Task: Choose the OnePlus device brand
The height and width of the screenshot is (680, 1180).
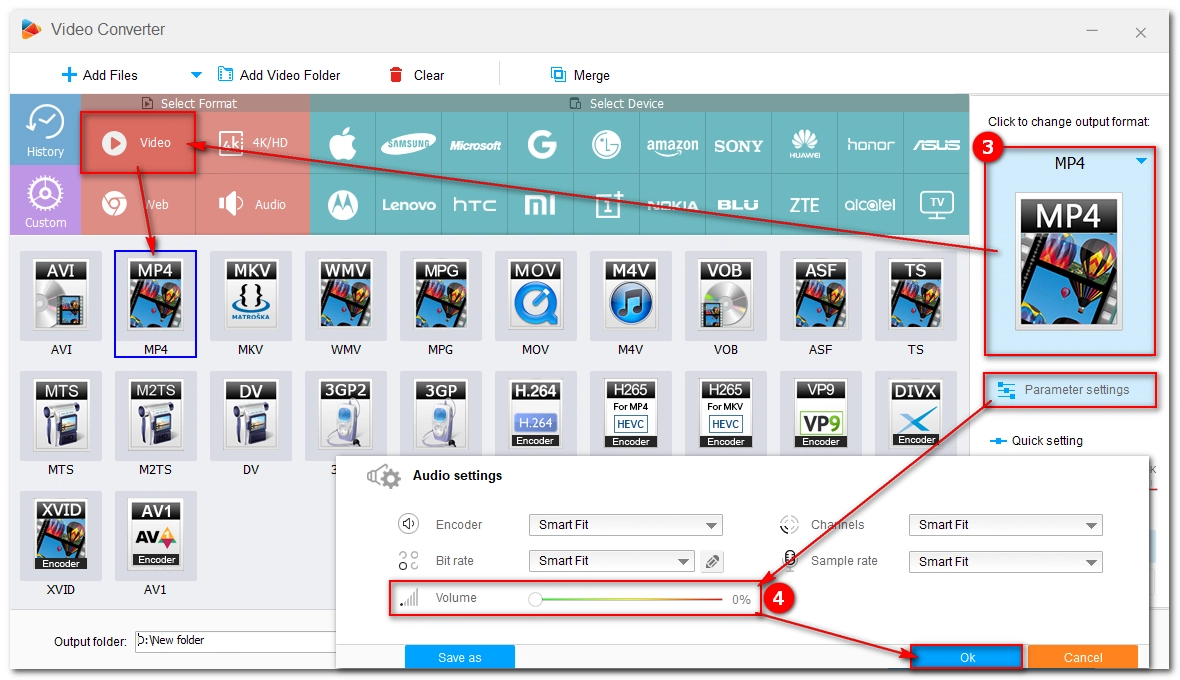Action: pyautogui.click(x=607, y=204)
